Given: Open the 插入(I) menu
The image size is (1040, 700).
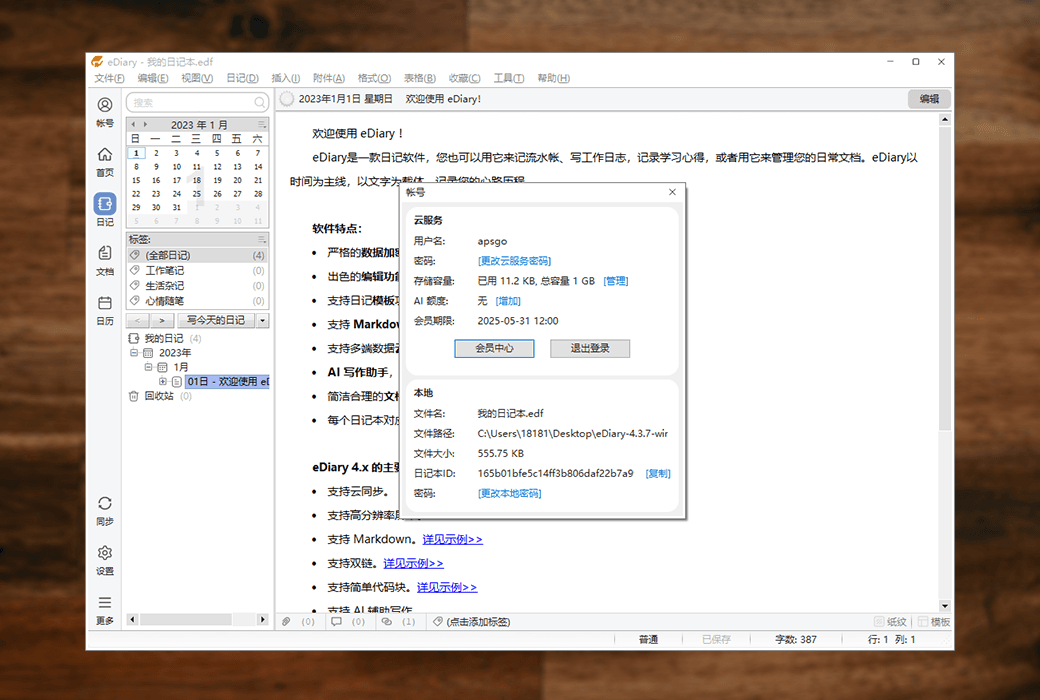Looking at the screenshot, I should coord(285,78).
